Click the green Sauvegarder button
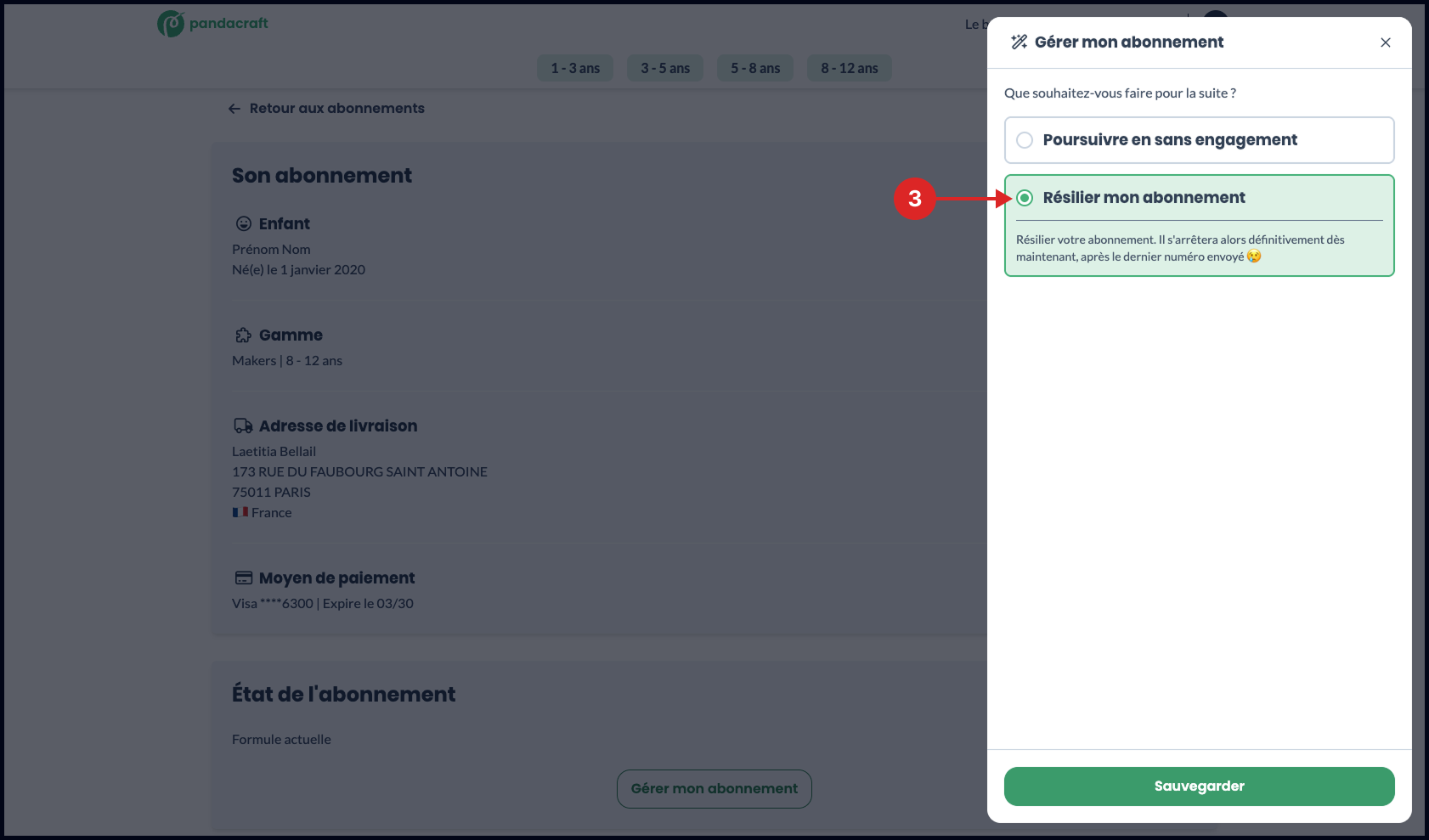 (x=1200, y=786)
